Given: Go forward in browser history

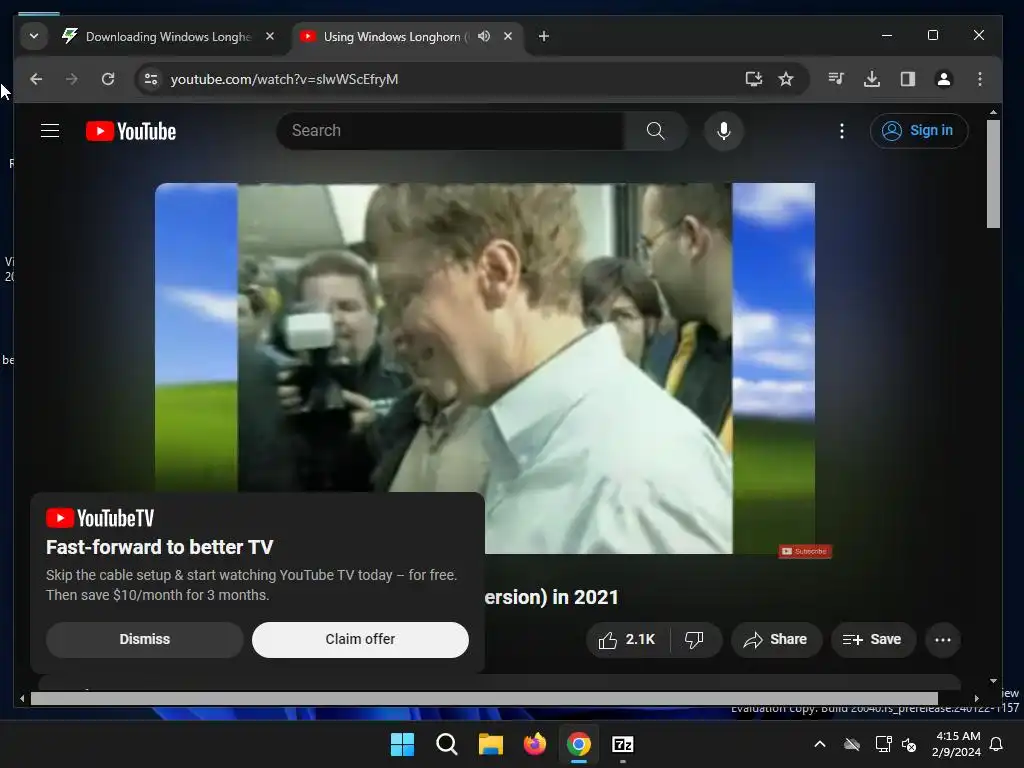Looking at the screenshot, I should click(x=72, y=79).
